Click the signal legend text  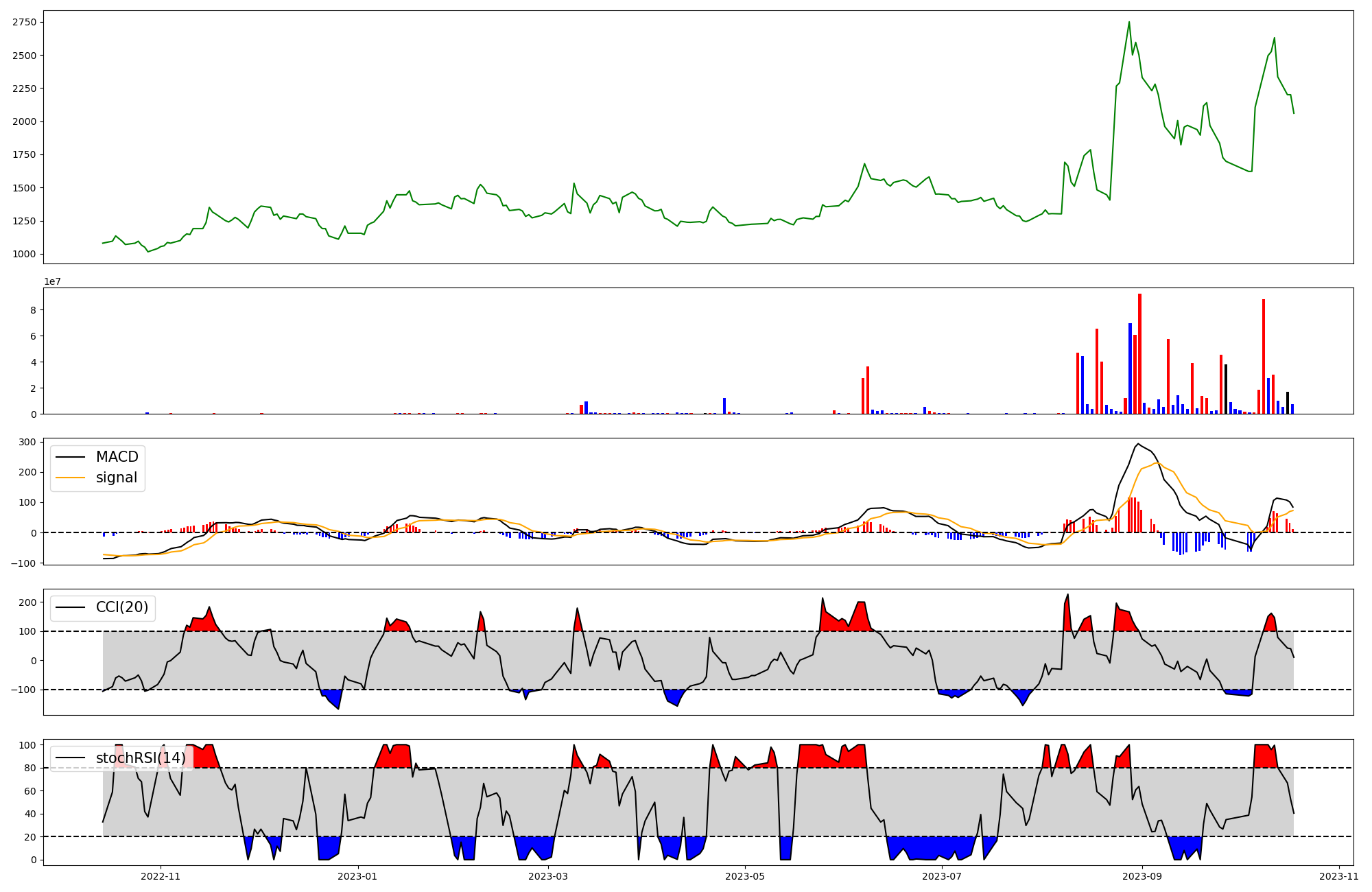coord(117,478)
